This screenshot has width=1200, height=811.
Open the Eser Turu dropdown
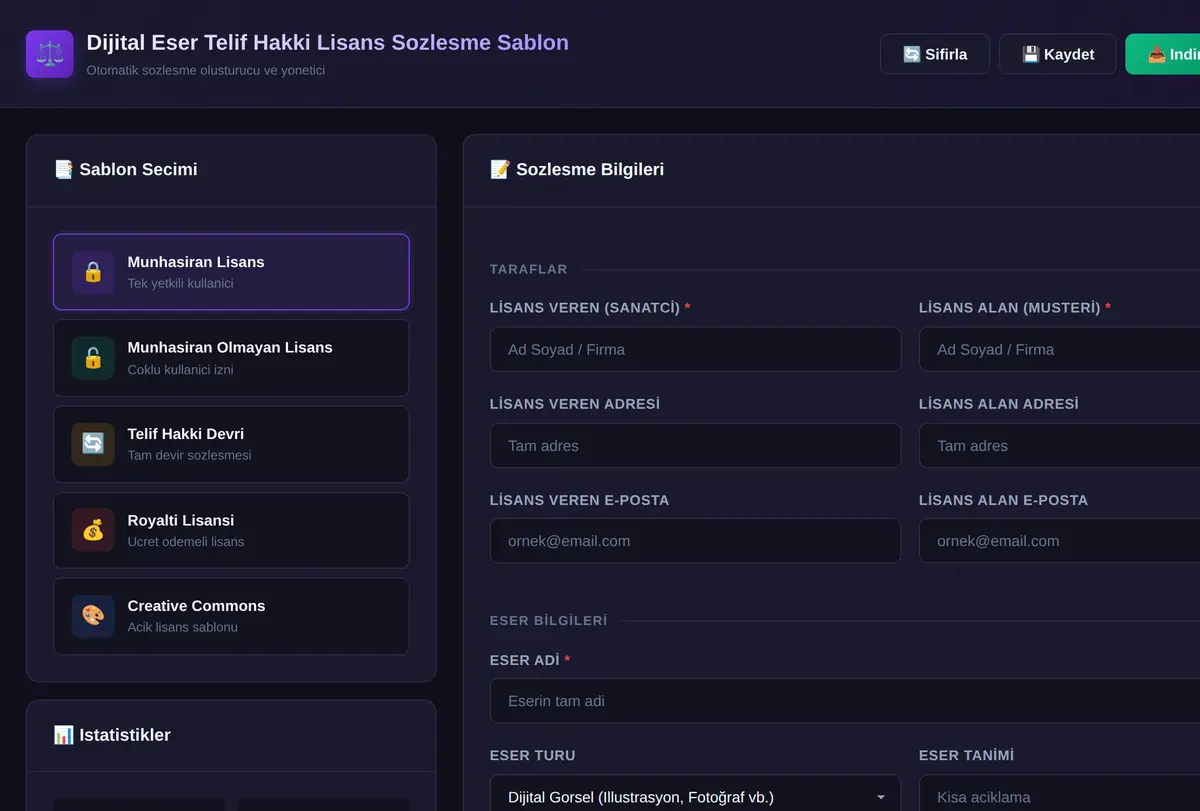695,797
